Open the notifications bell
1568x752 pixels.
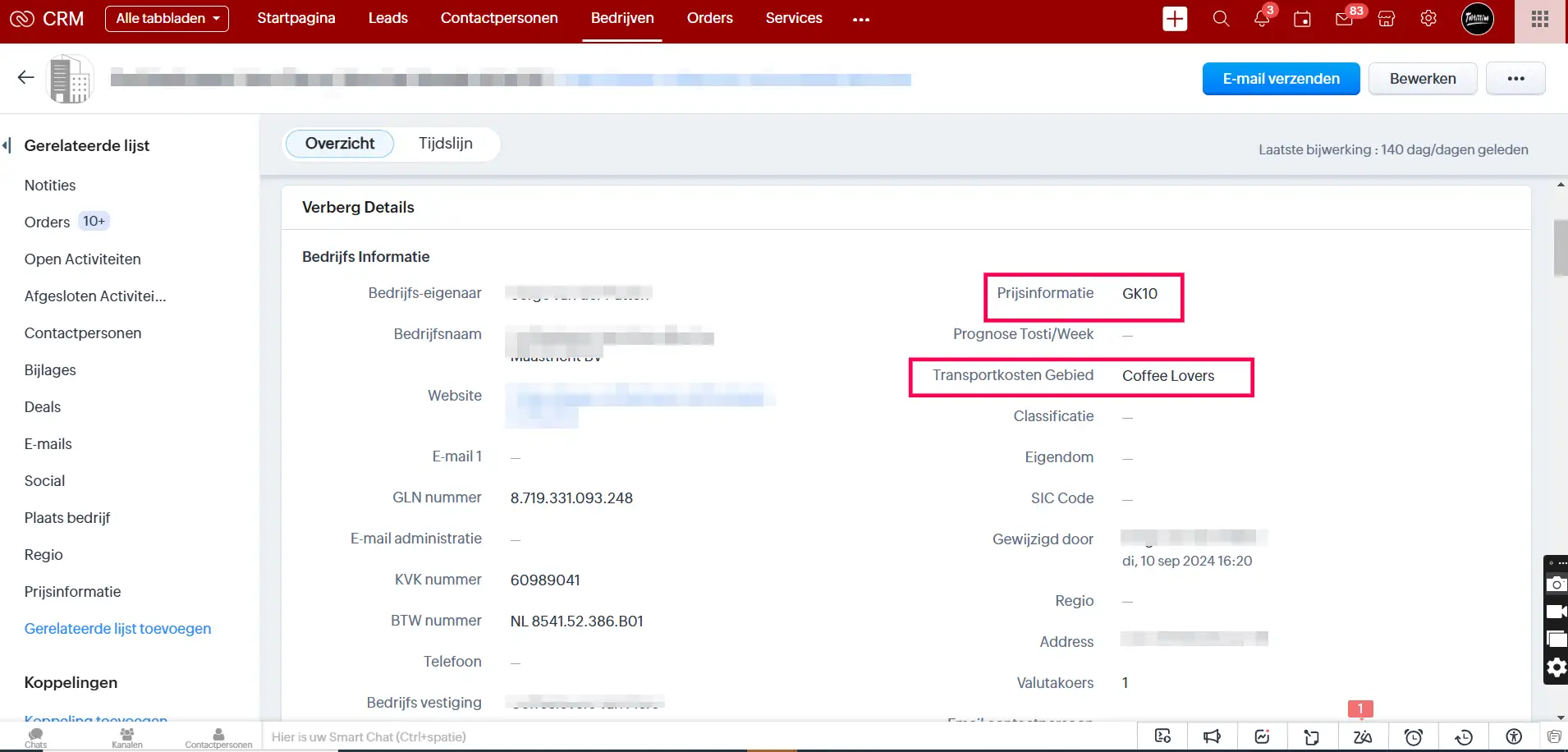point(1263,18)
